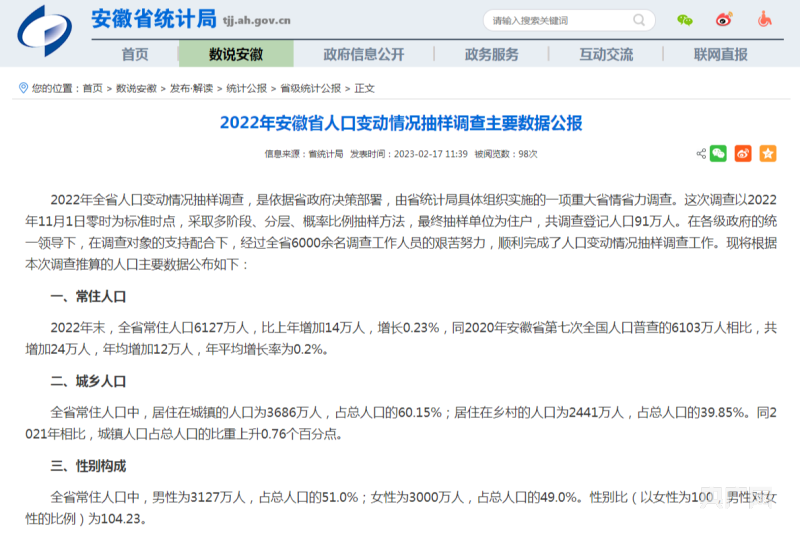Click the search keyword input field
Viewport: 800px width, 533px height.
coord(560,20)
